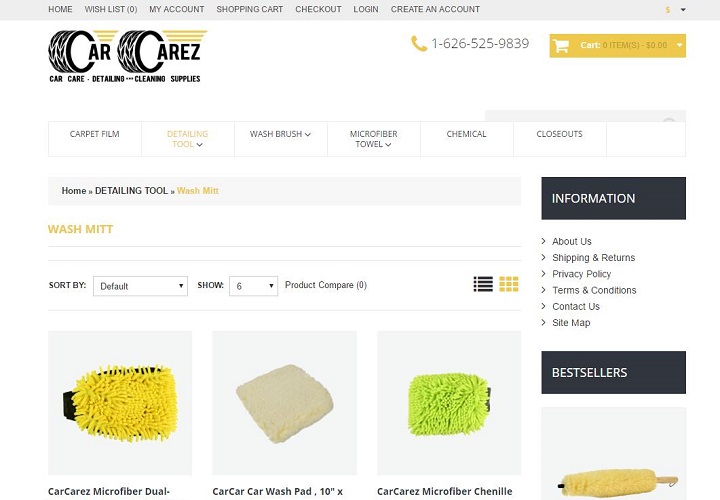Go to the Closeouts category
Image resolution: width=720 pixels, height=500 pixels.
[559, 134]
